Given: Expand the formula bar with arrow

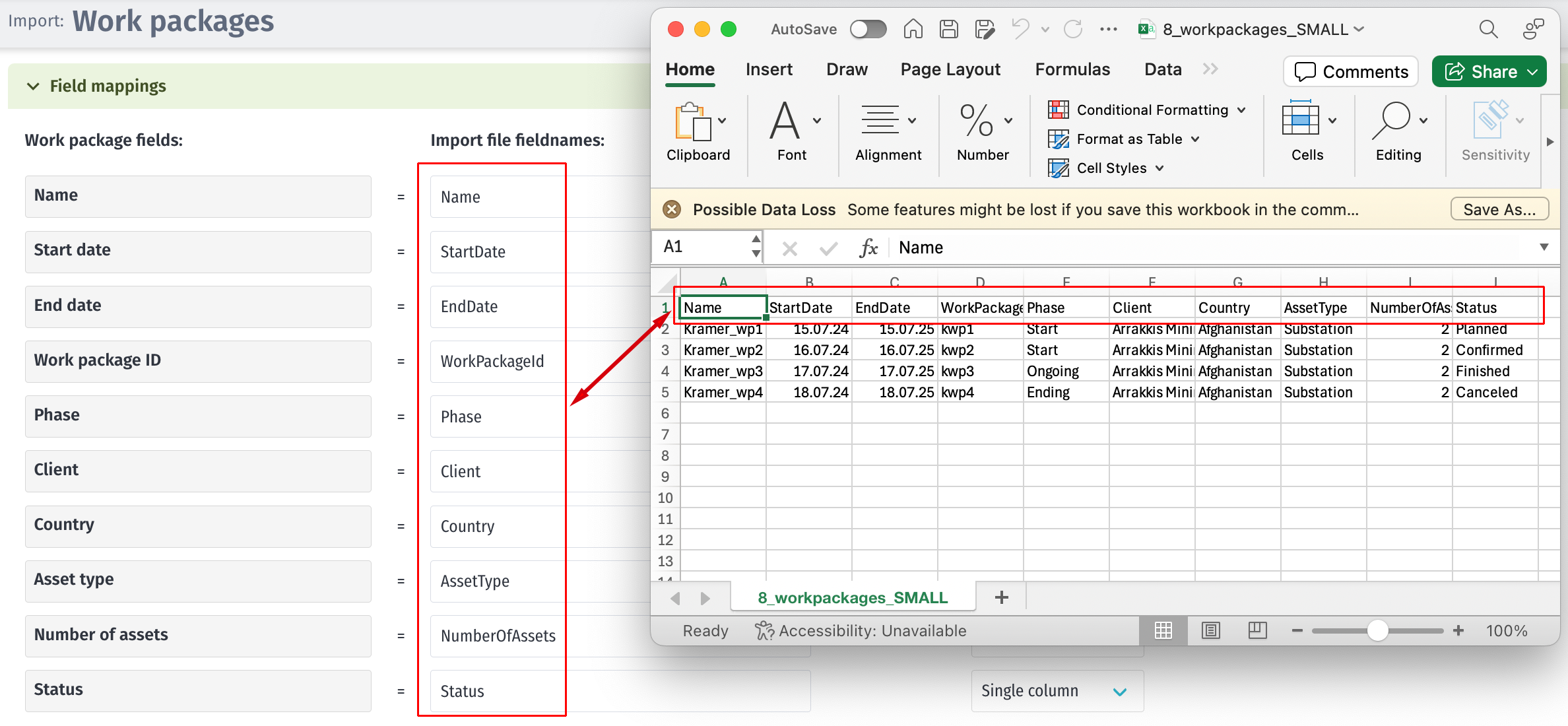Looking at the screenshot, I should [x=1544, y=247].
